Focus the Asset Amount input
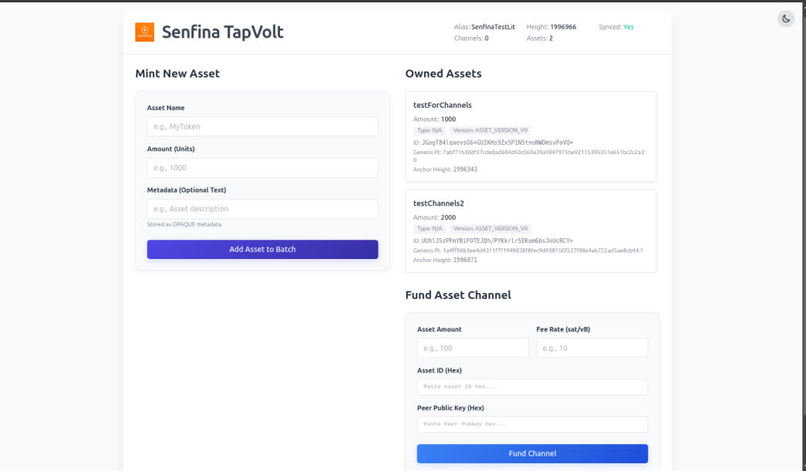 (x=472, y=348)
